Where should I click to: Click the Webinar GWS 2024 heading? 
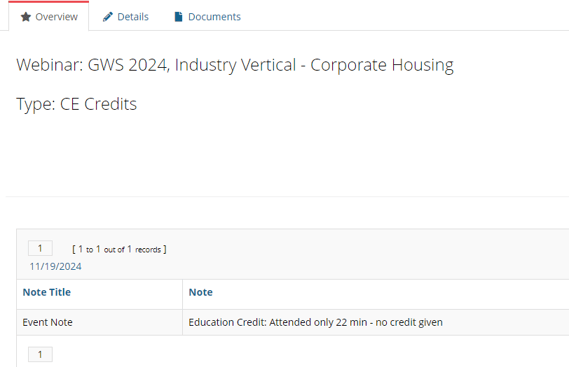[235, 65]
